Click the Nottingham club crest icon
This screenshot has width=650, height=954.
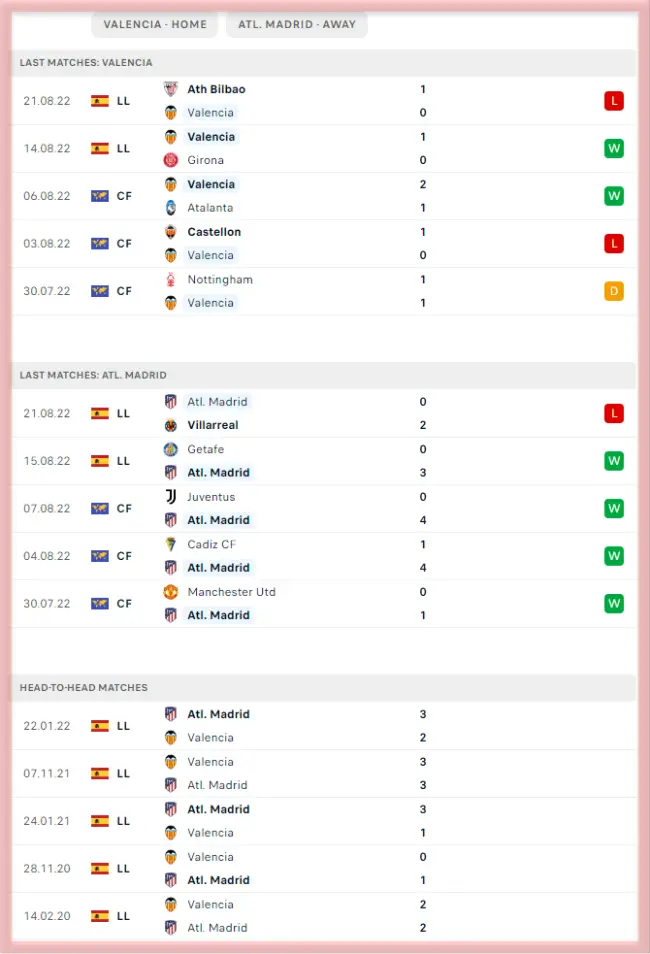tap(170, 280)
